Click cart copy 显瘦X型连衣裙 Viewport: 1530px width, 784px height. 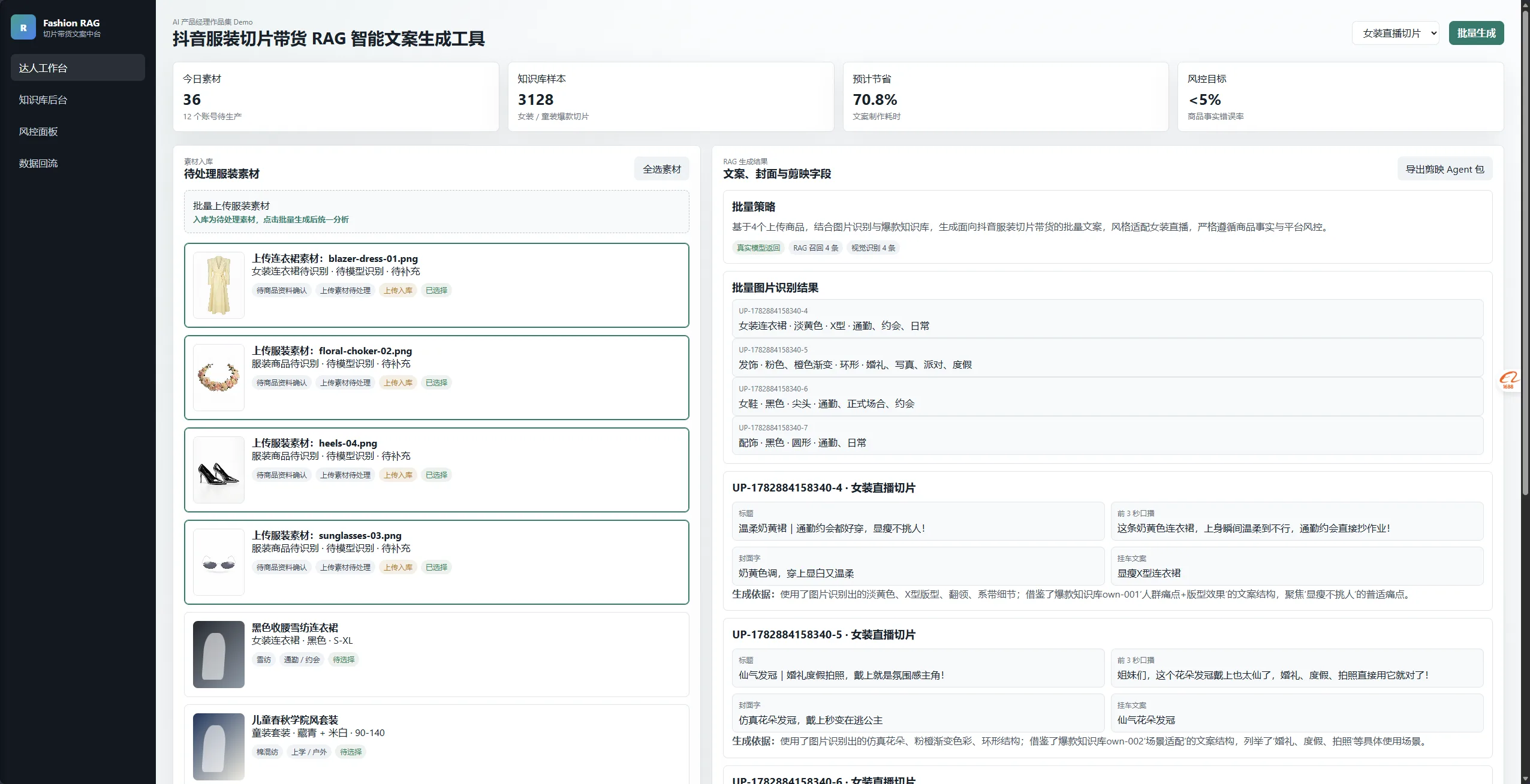click(x=1297, y=566)
